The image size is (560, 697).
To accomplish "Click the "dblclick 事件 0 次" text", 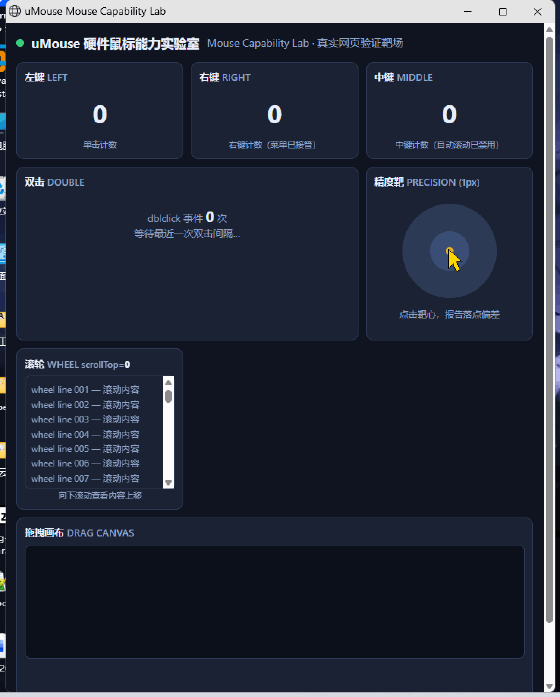I will pyautogui.click(x=187, y=218).
